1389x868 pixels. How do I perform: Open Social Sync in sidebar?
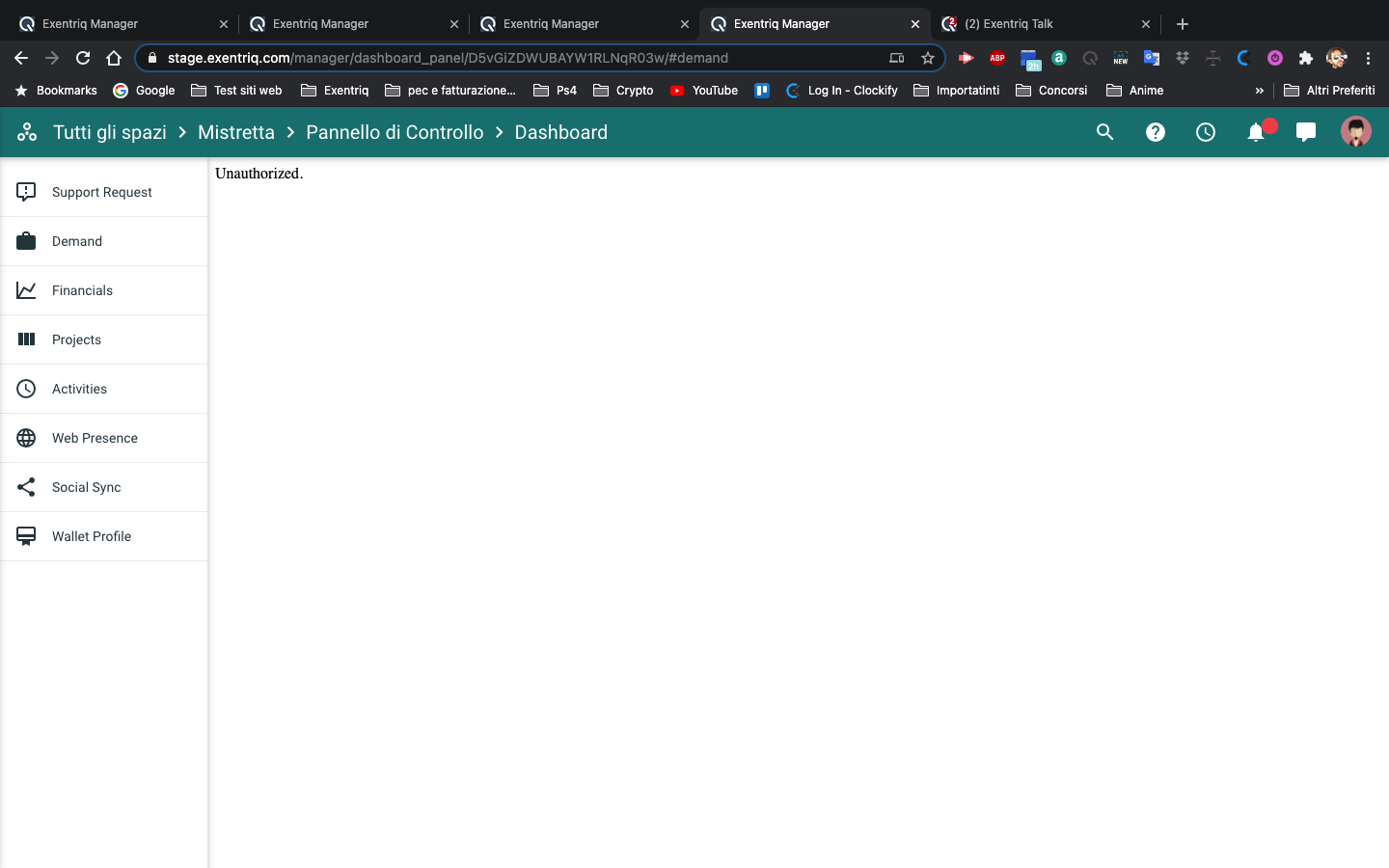[x=86, y=487]
